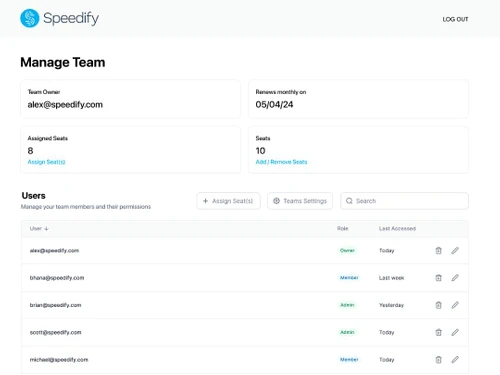
Task: Click the Admin badge for brian
Action: click(x=347, y=305)
